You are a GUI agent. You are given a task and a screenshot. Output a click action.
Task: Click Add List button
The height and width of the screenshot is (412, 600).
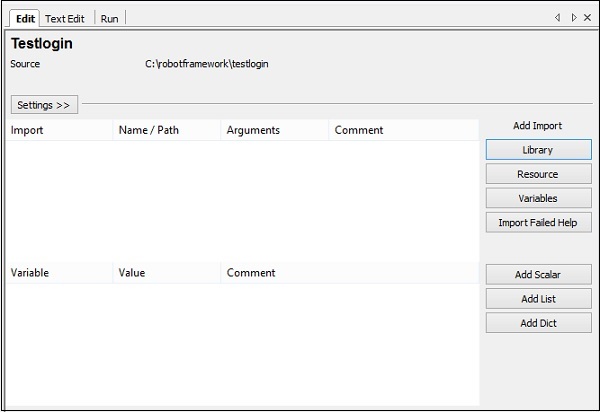(x=538, y=298)
